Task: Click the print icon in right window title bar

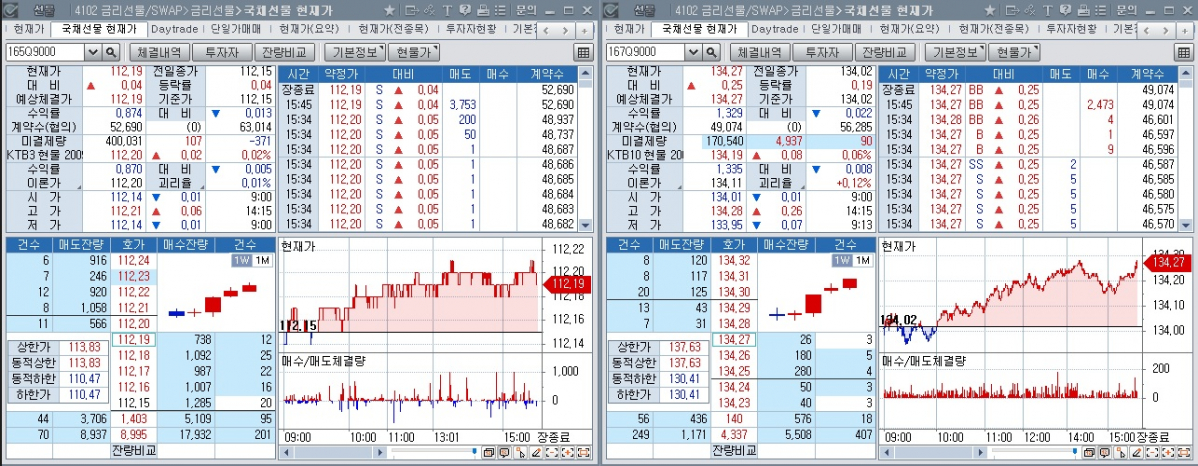Action: (1083, 10)
